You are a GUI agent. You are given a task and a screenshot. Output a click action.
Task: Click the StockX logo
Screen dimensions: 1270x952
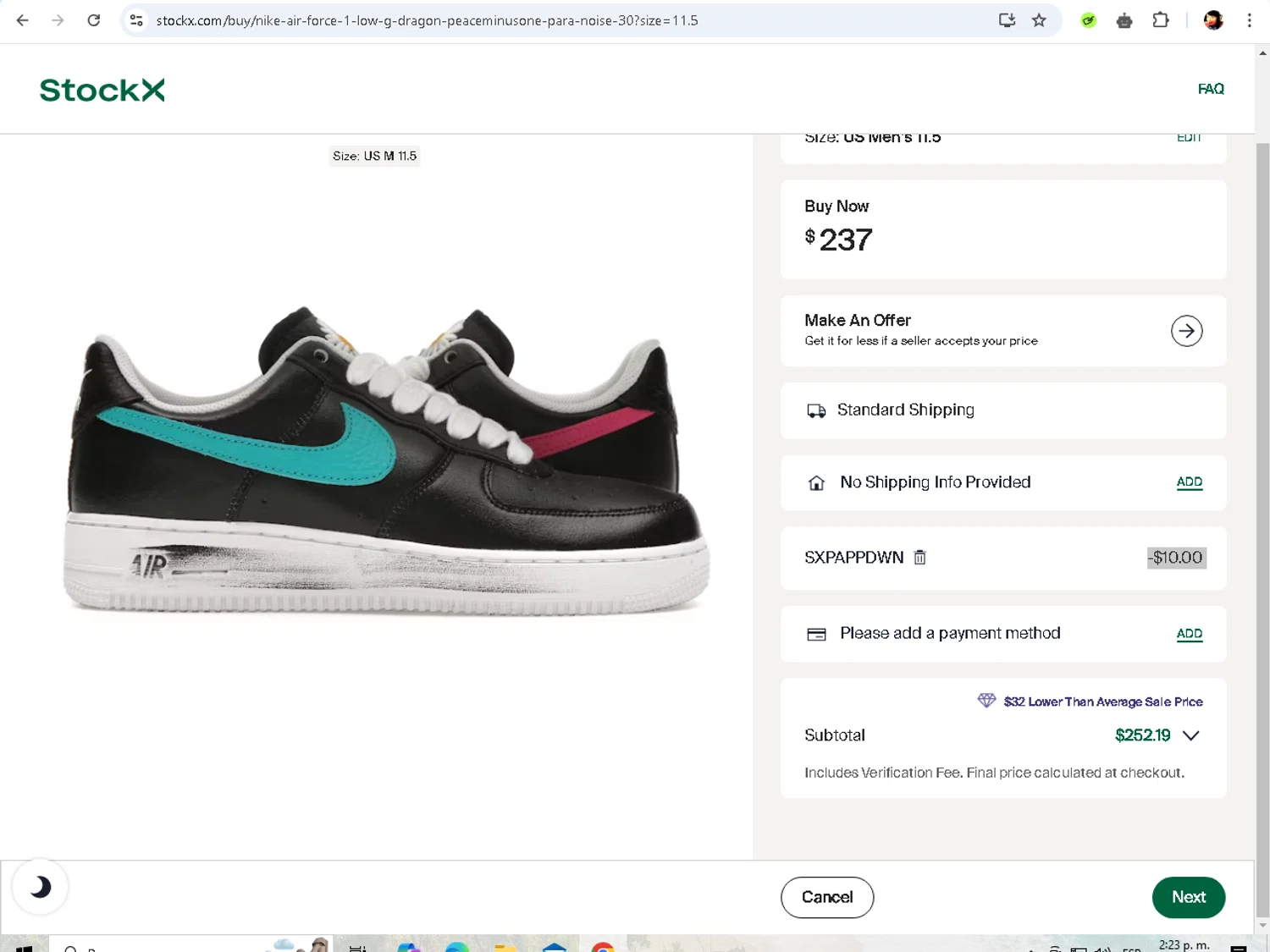tap(102, 90)
